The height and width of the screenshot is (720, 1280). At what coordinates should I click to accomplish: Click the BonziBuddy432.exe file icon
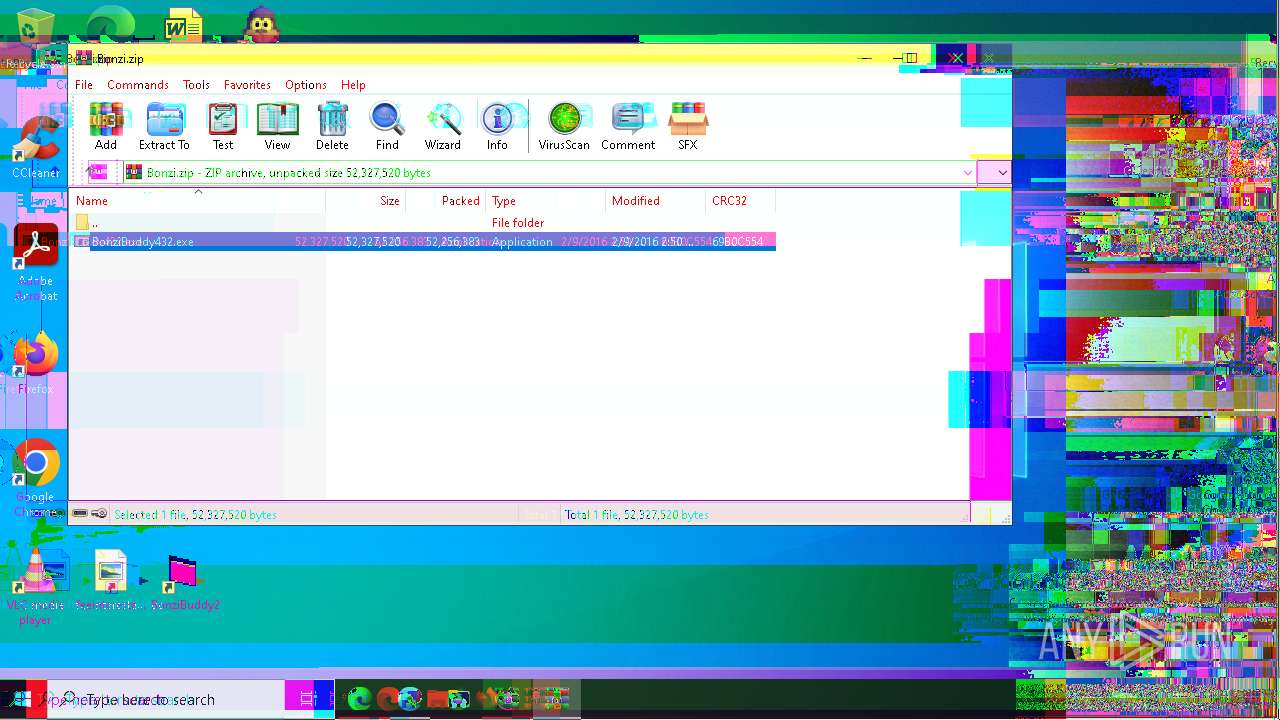point(83,242)
